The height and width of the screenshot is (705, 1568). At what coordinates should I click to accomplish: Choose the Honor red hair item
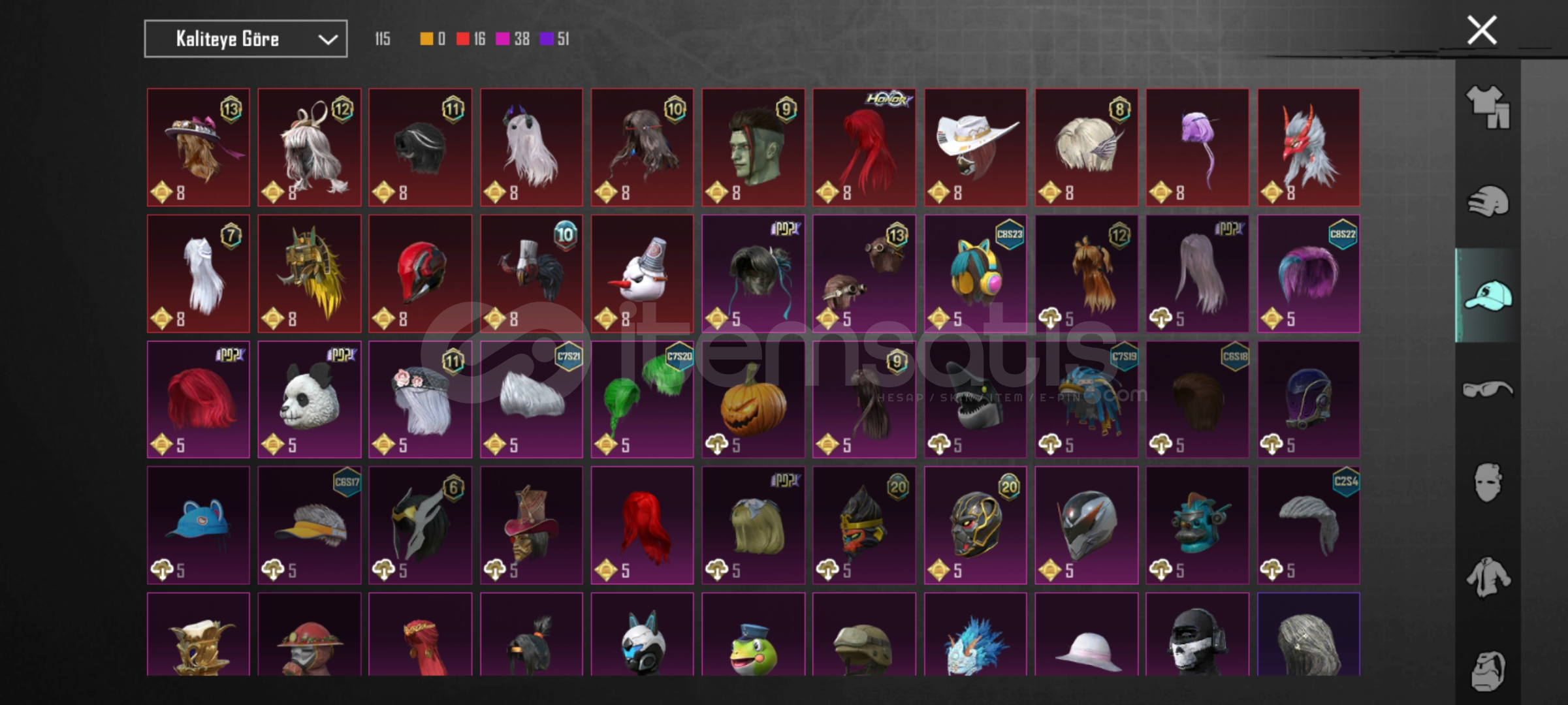point(865,148)
